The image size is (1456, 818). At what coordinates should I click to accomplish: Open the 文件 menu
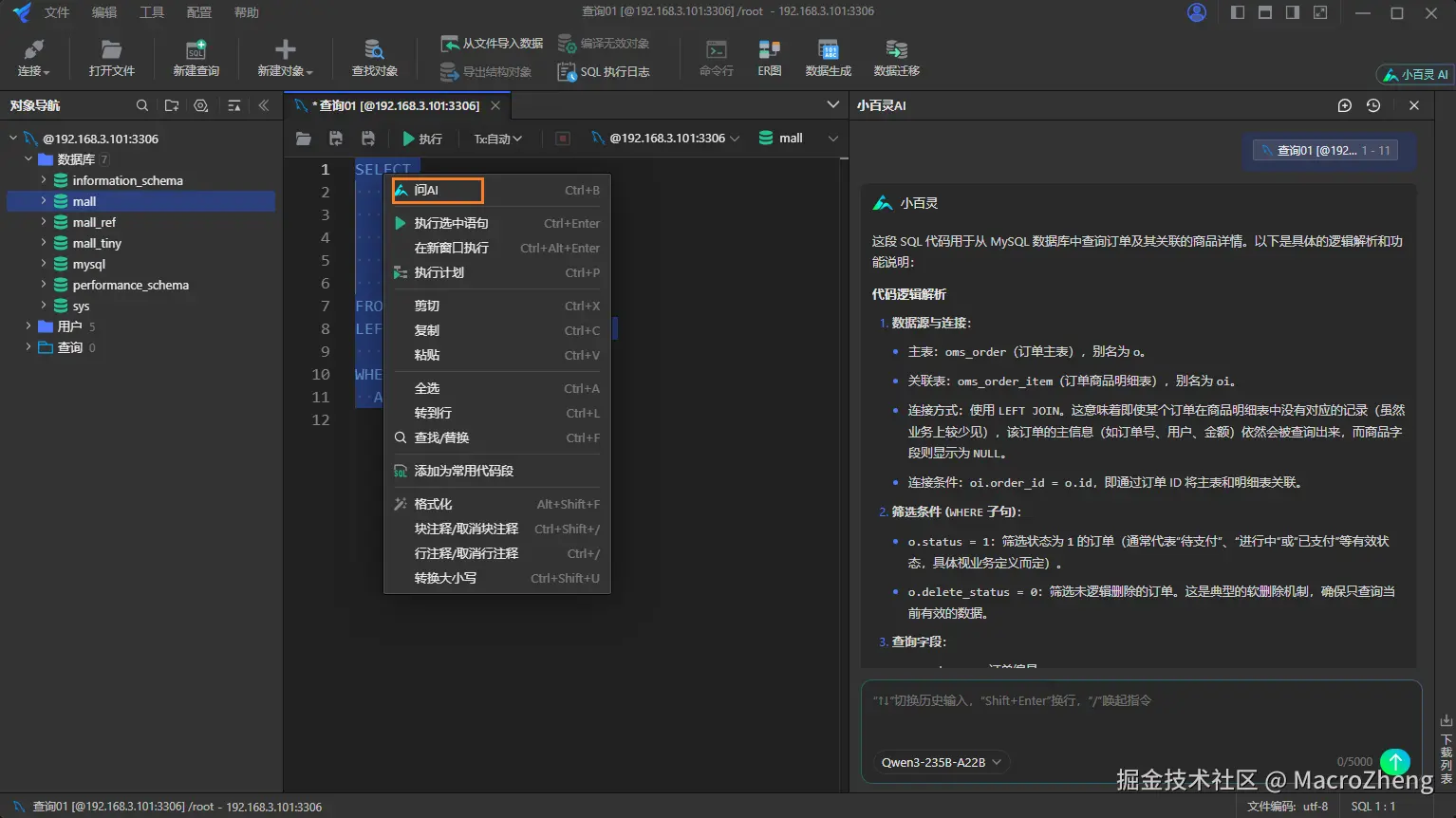pyautogui.click(x=57, y=12)
